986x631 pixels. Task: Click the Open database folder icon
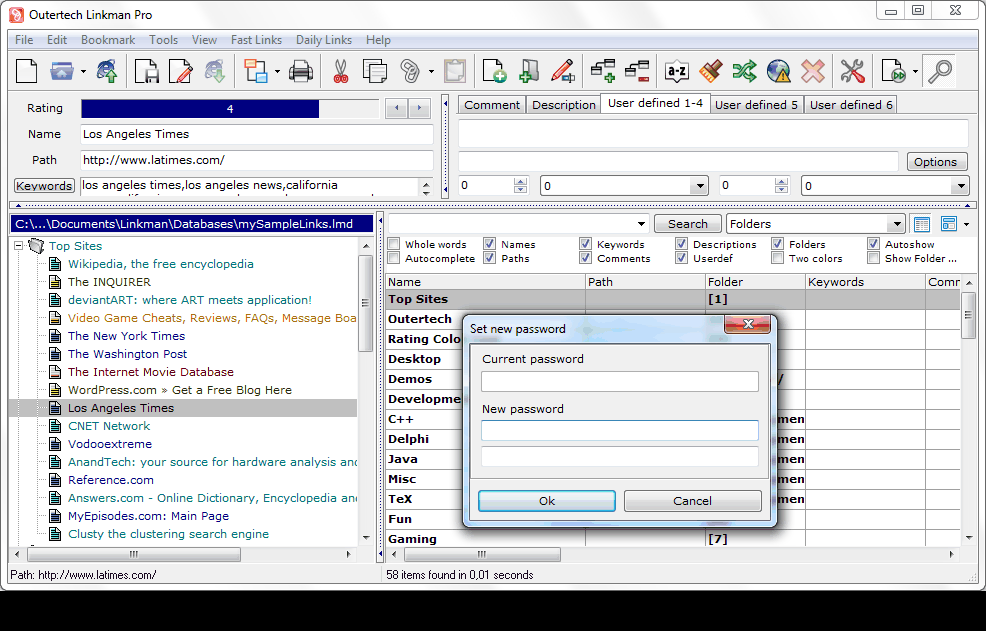click(62, 71)
